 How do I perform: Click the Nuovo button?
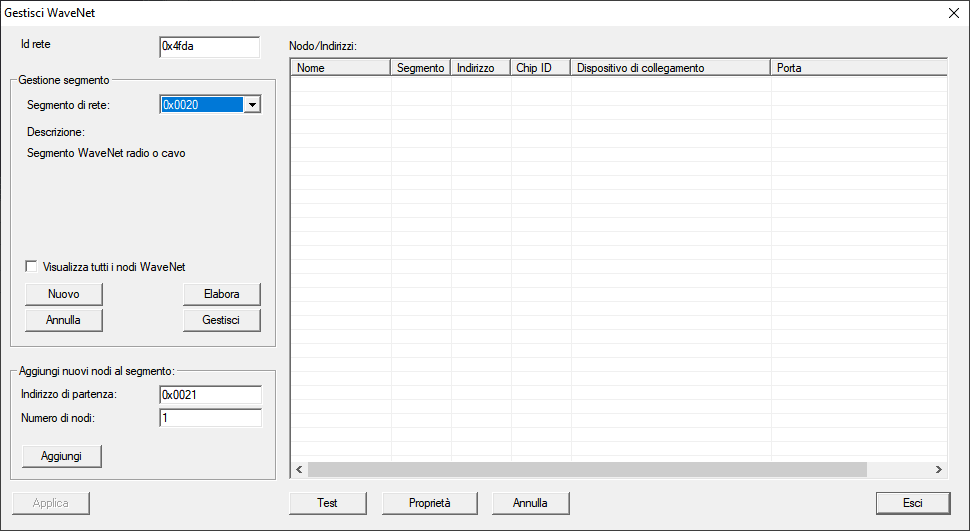(63, 294)
